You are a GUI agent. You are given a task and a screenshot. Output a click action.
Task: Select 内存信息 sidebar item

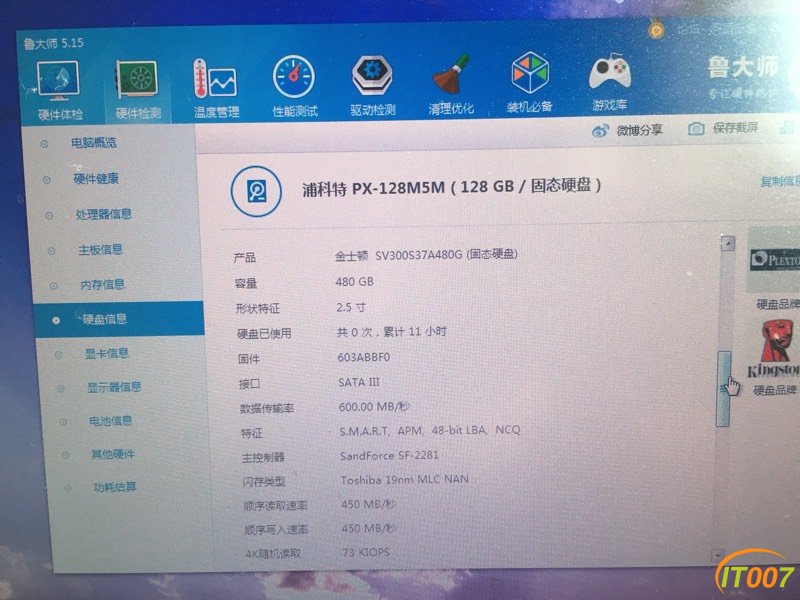[x=102, y=284]
